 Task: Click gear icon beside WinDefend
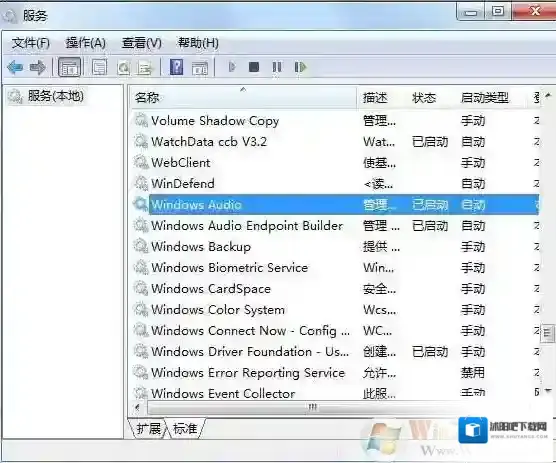coord(141,184)
